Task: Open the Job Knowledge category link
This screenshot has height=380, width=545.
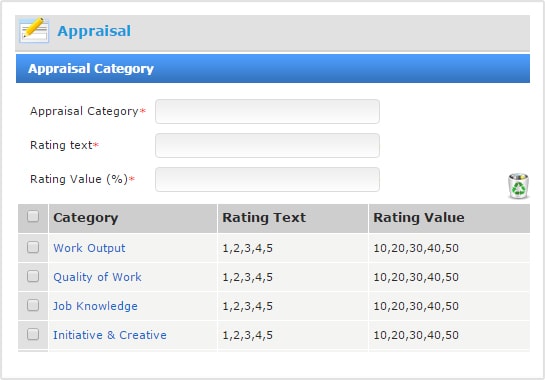Action: pyautogui.click(x=95, y=306)
